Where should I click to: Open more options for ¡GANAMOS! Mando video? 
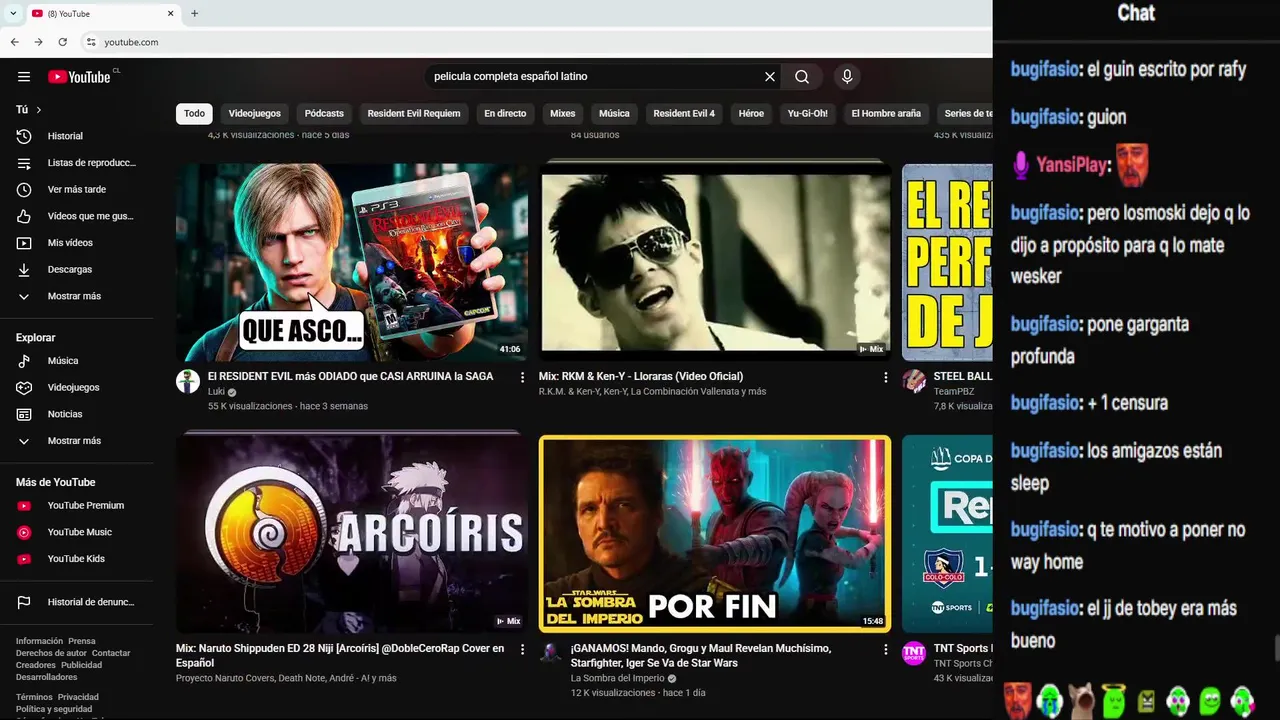(x=885, y=649)
